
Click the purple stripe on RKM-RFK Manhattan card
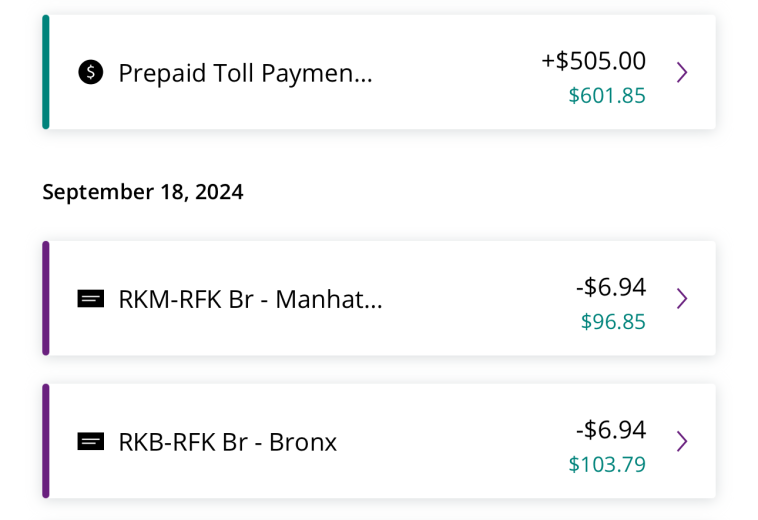click(46, 298)
